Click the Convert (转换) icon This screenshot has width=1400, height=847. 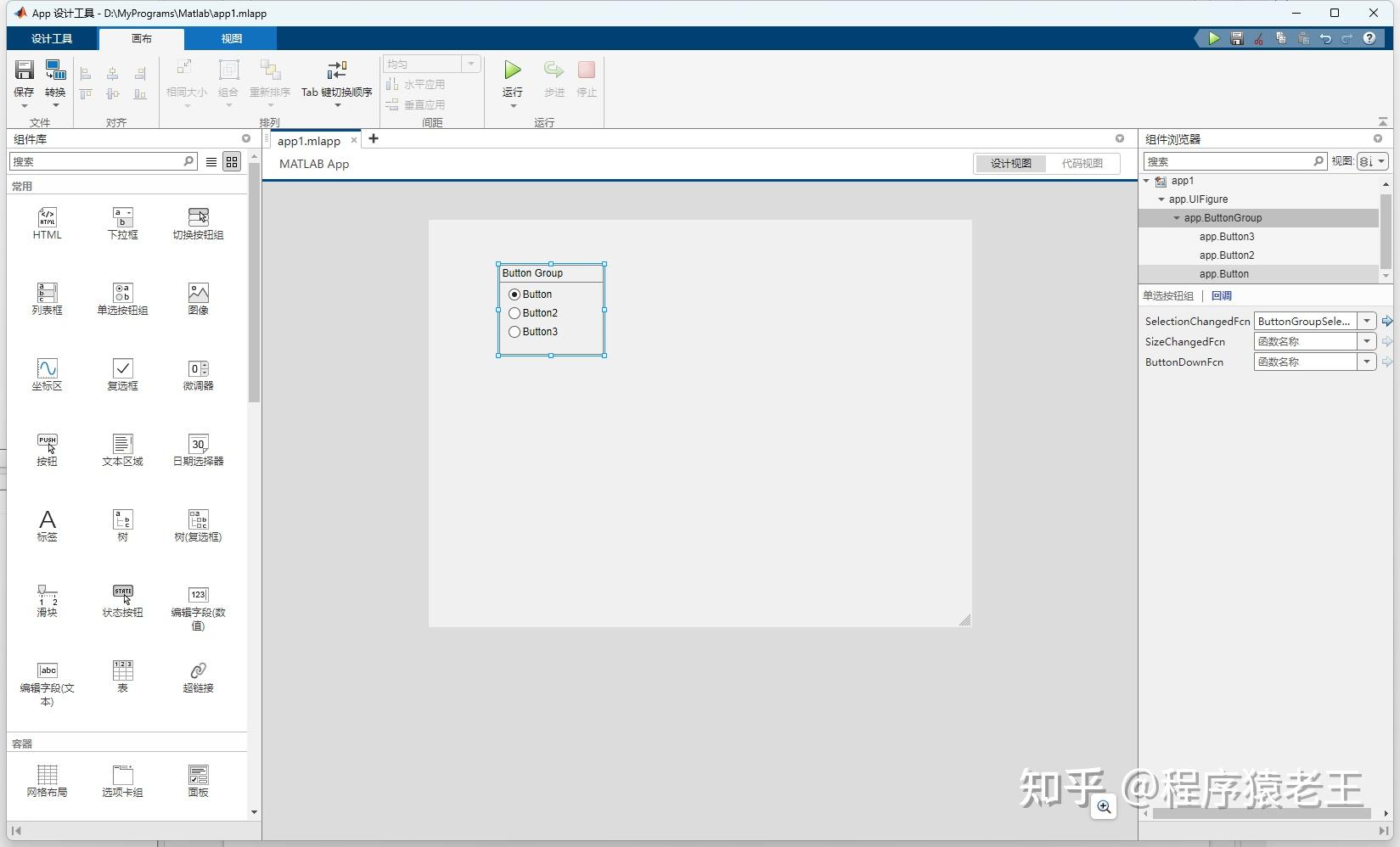[x=55, y=70]
